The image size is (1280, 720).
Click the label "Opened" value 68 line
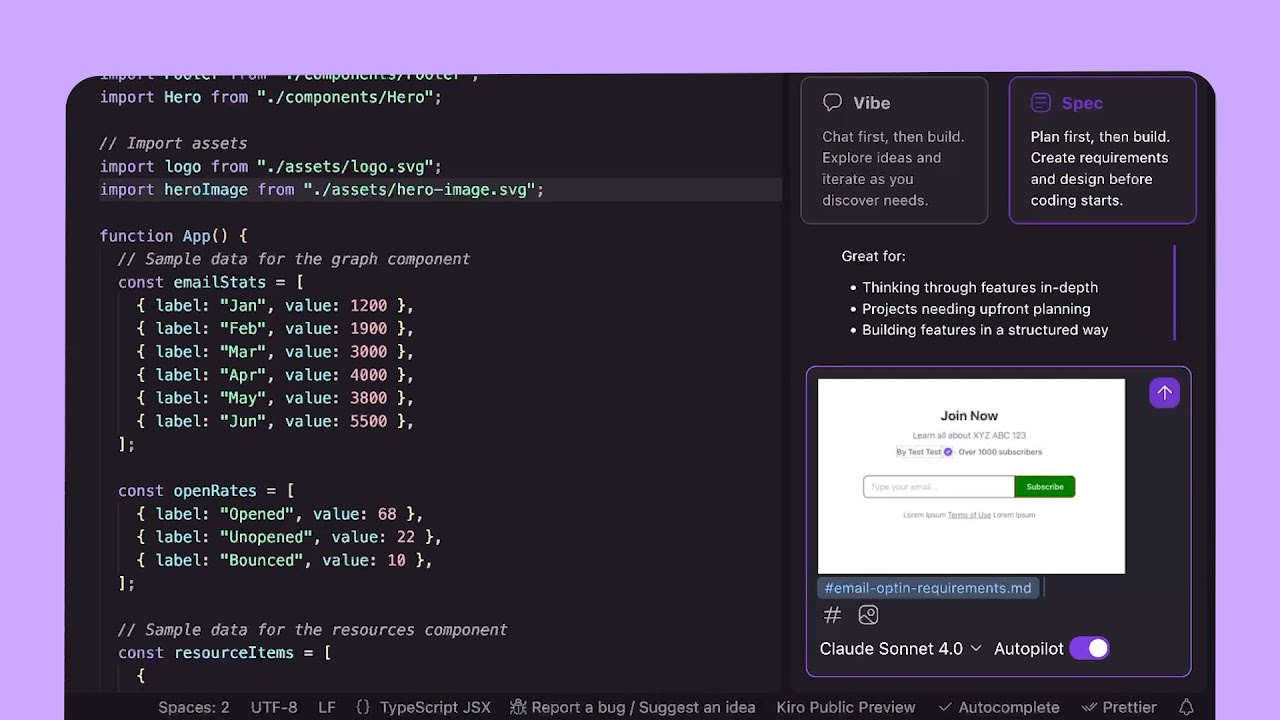(280, 513)
